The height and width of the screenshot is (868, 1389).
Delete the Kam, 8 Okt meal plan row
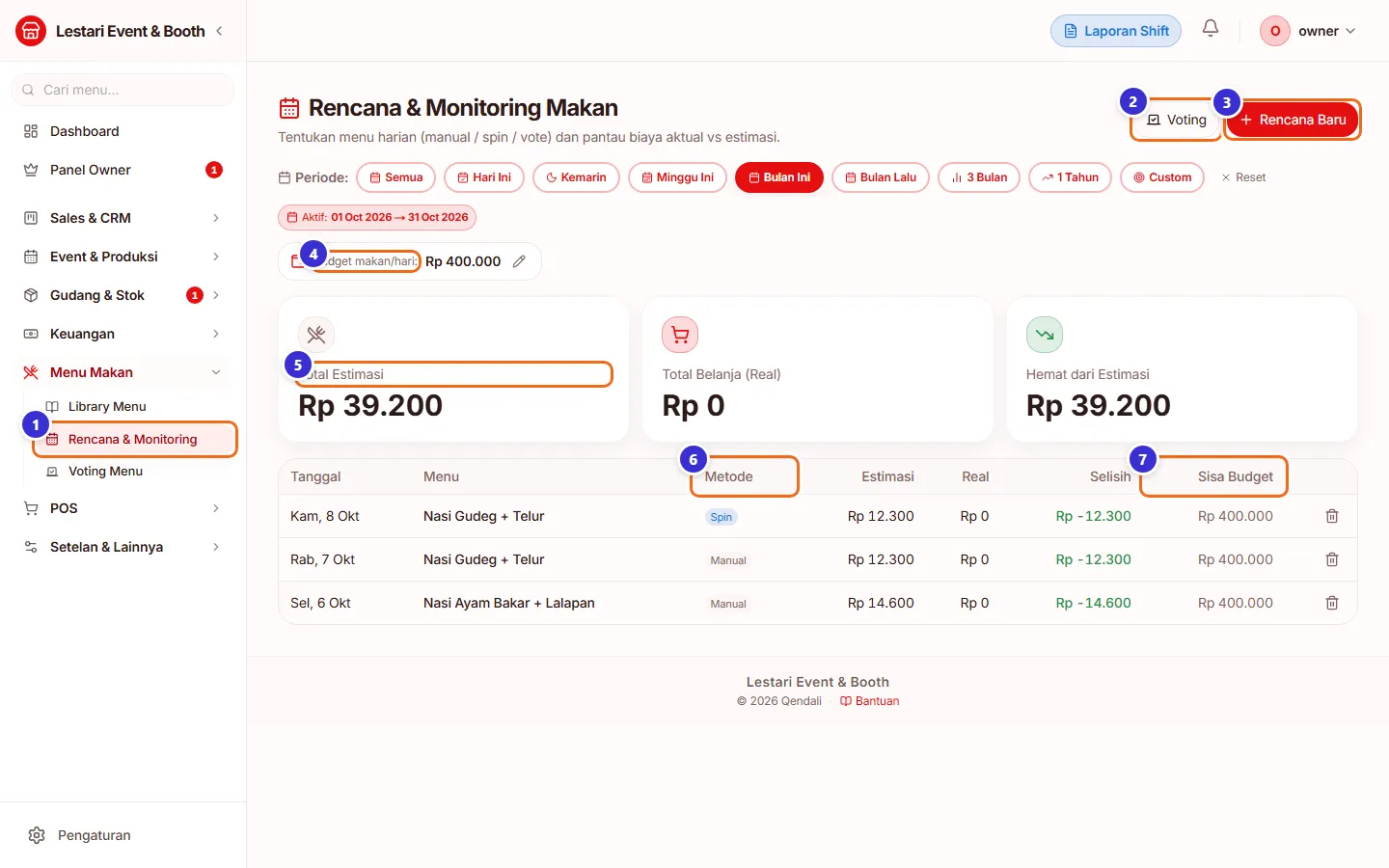coord(1332,516)
